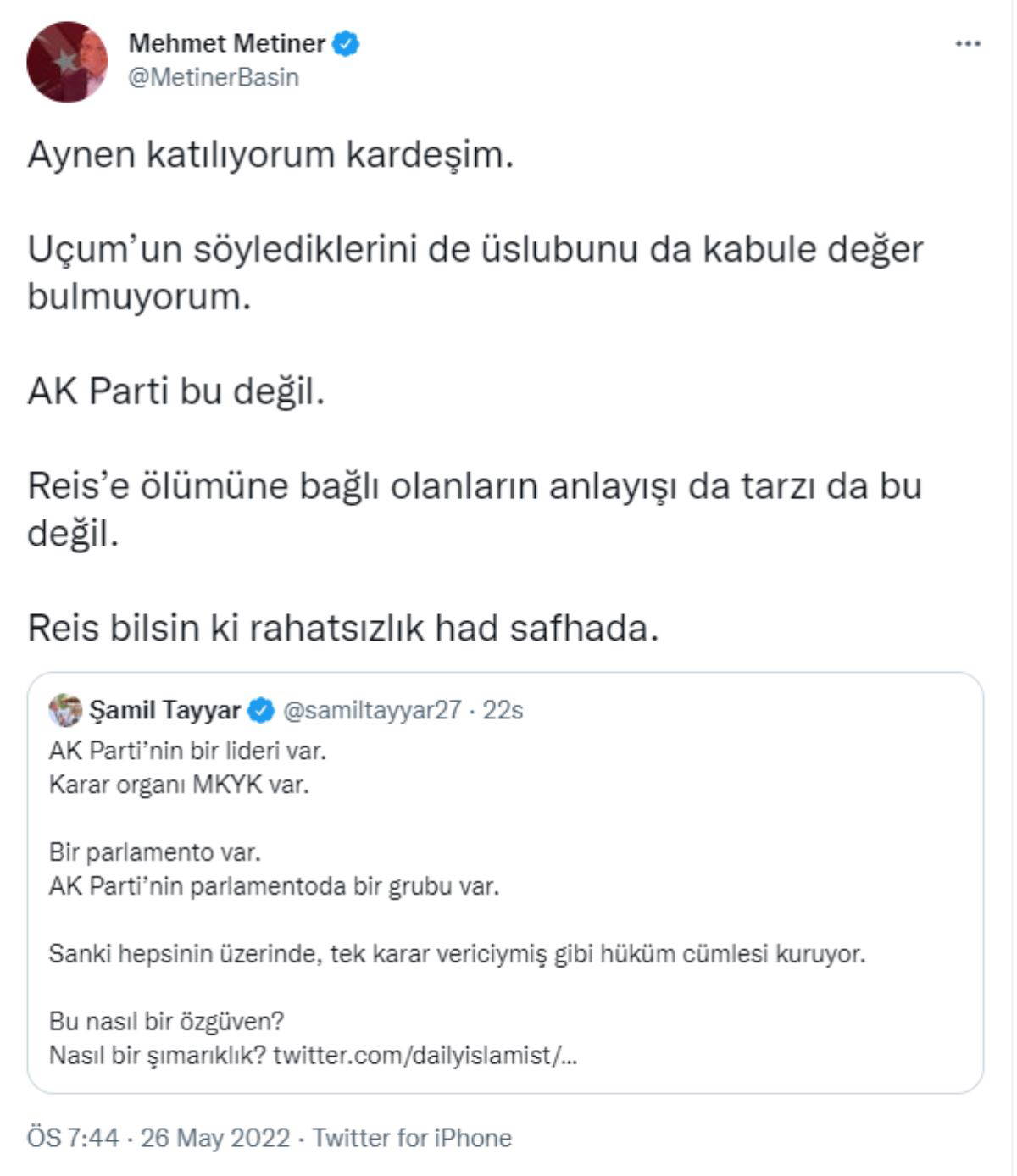The height and width of the screenshot is (1176, 1017).
Task: Click the 26 May 2022 tweet date
Action: coord(215,1137)
